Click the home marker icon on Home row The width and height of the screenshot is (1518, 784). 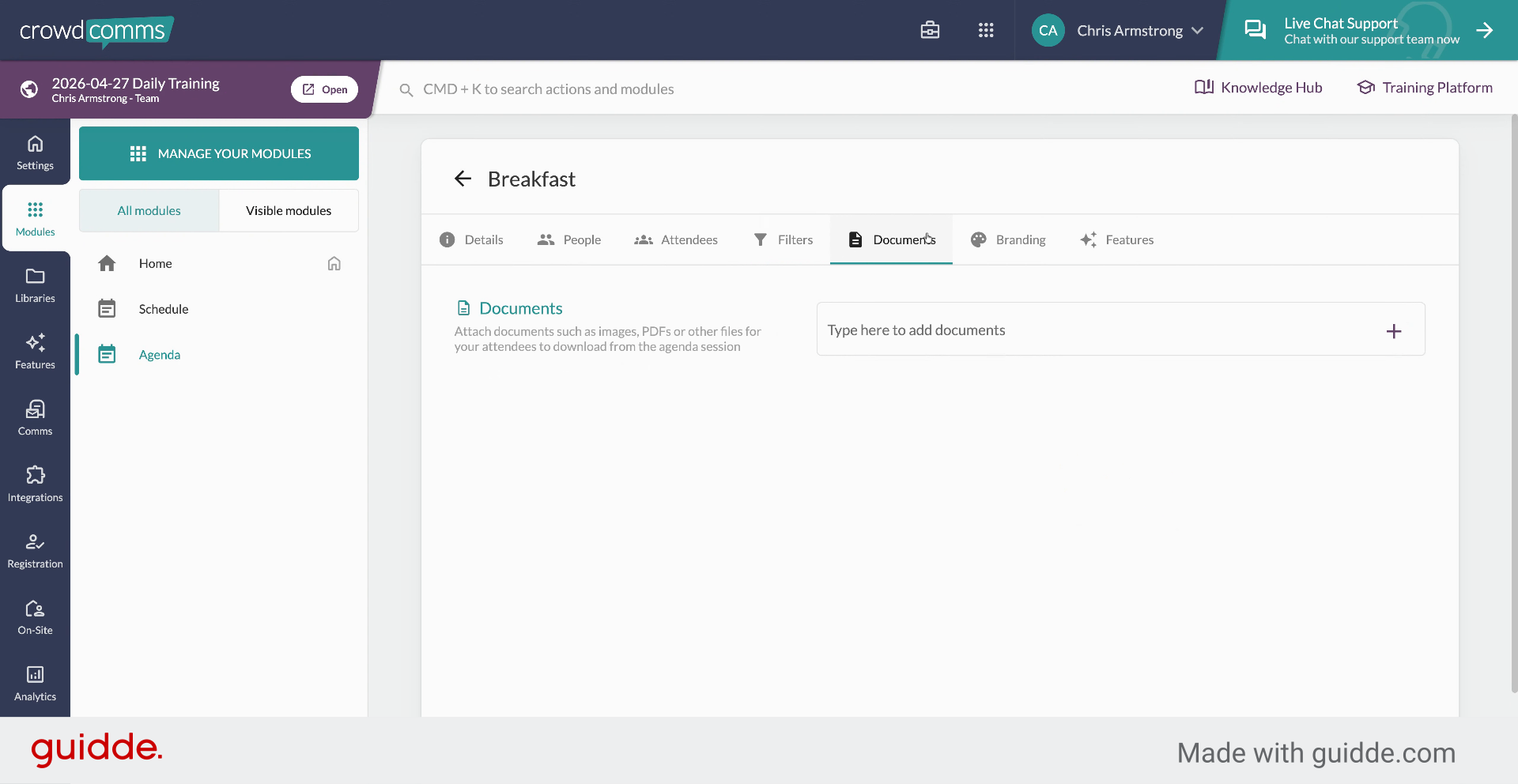(334, 263)
